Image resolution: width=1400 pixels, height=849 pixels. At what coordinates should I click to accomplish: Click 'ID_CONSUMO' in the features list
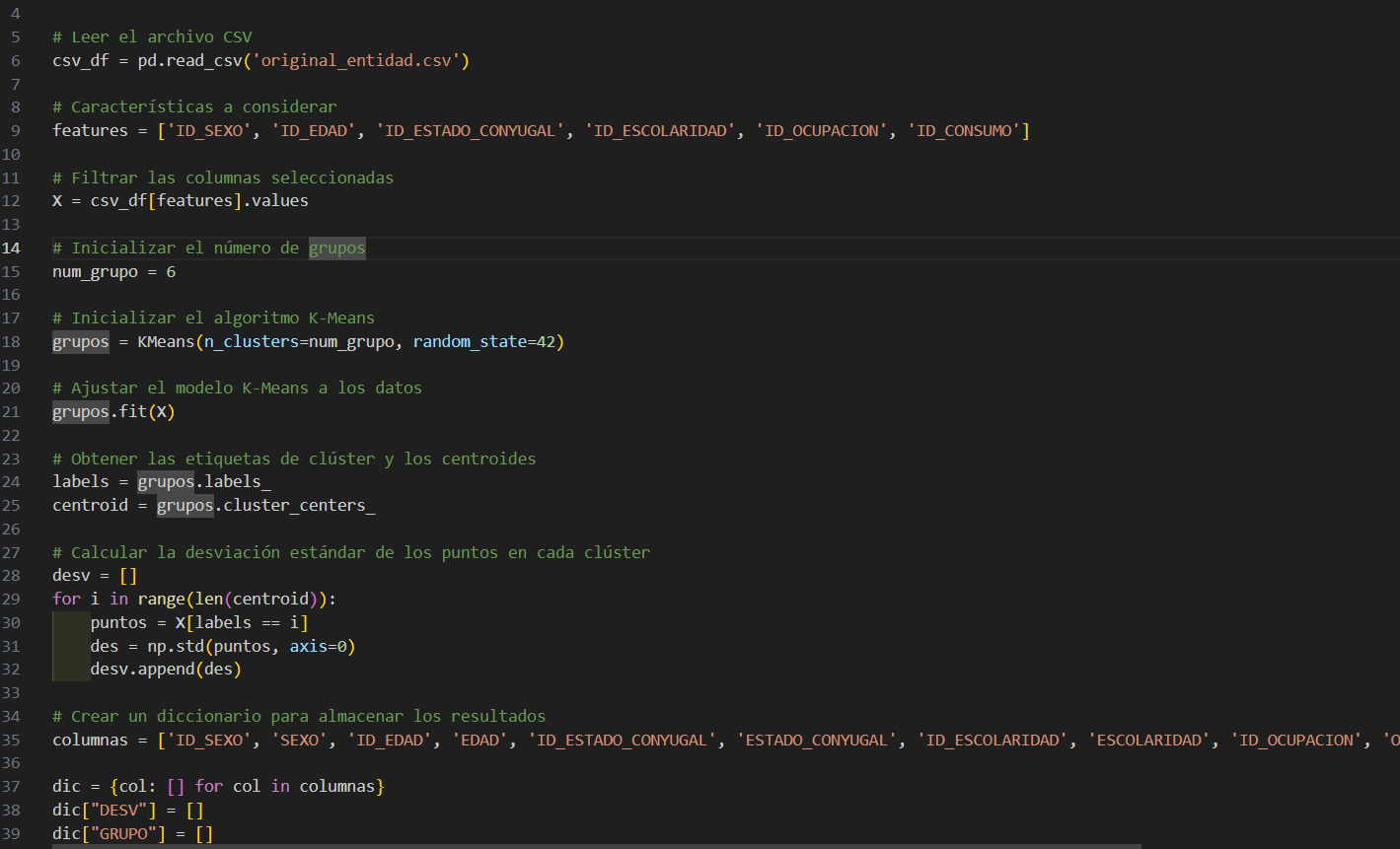964,131
